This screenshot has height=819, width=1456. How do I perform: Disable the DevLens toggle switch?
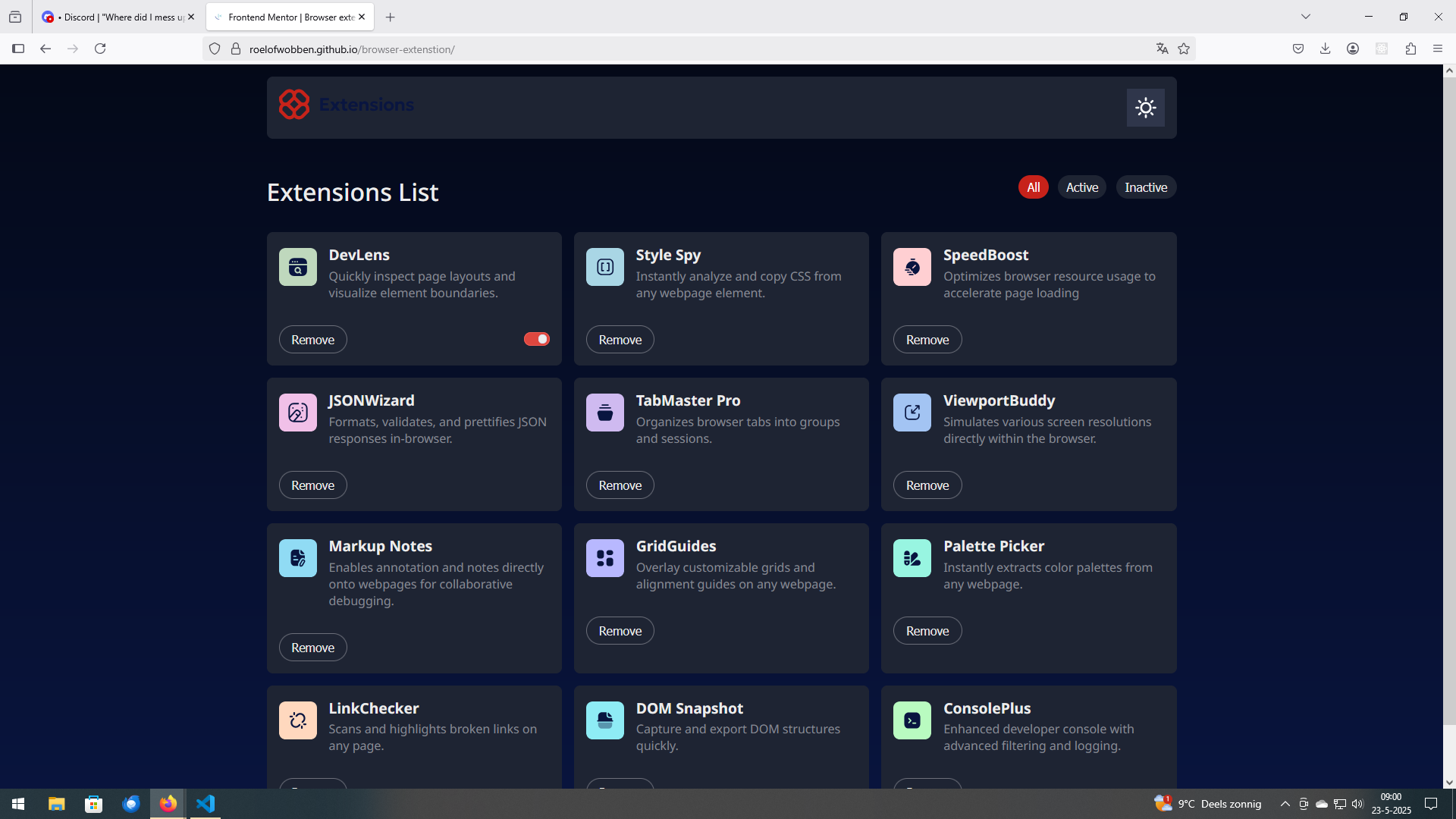[536, 339]
